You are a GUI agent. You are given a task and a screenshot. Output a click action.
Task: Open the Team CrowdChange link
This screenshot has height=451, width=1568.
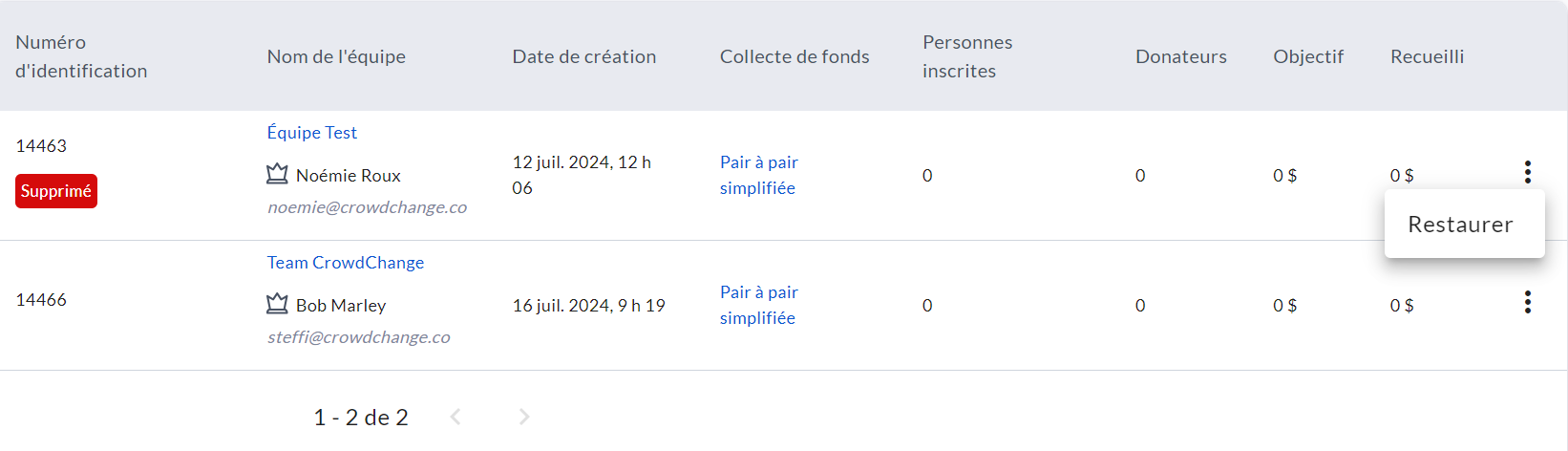point(346,263)
